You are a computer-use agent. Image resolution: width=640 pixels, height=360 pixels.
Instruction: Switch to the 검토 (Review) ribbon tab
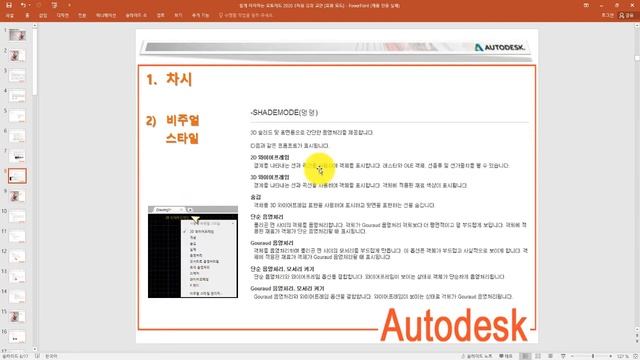coord(160,16)
